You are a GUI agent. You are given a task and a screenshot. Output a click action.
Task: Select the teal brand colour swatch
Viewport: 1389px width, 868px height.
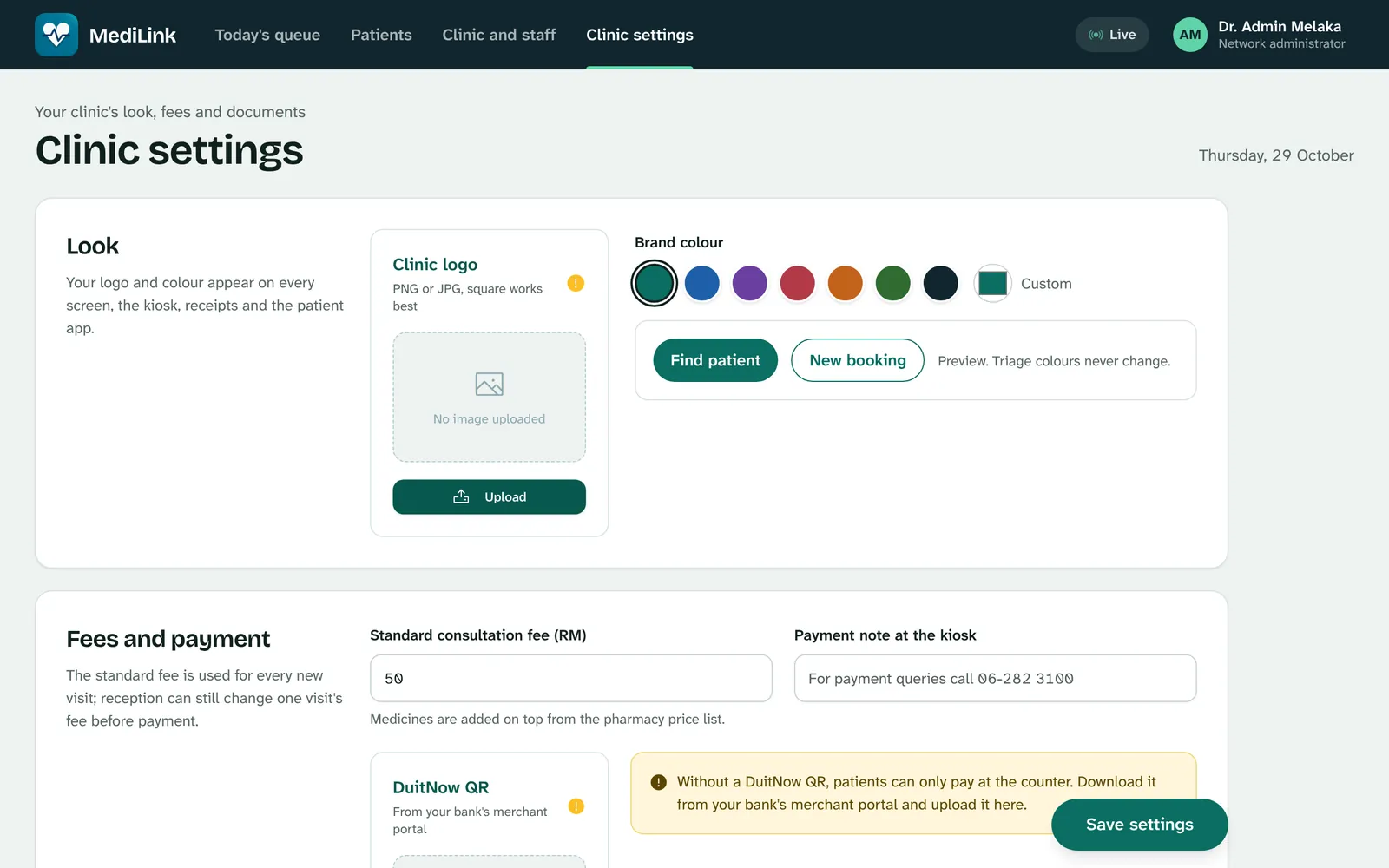click(655, 283)
